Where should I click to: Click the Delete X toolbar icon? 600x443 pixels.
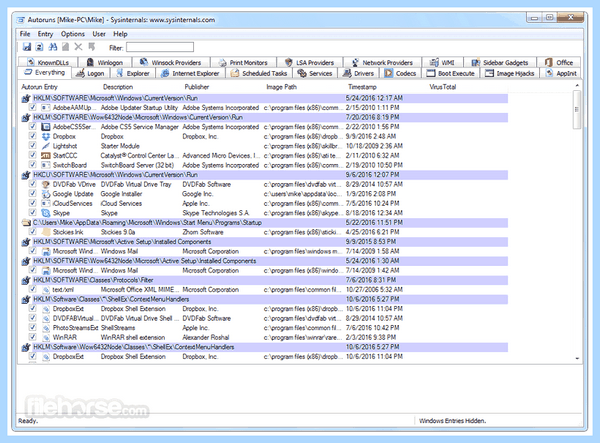[78, 47]
